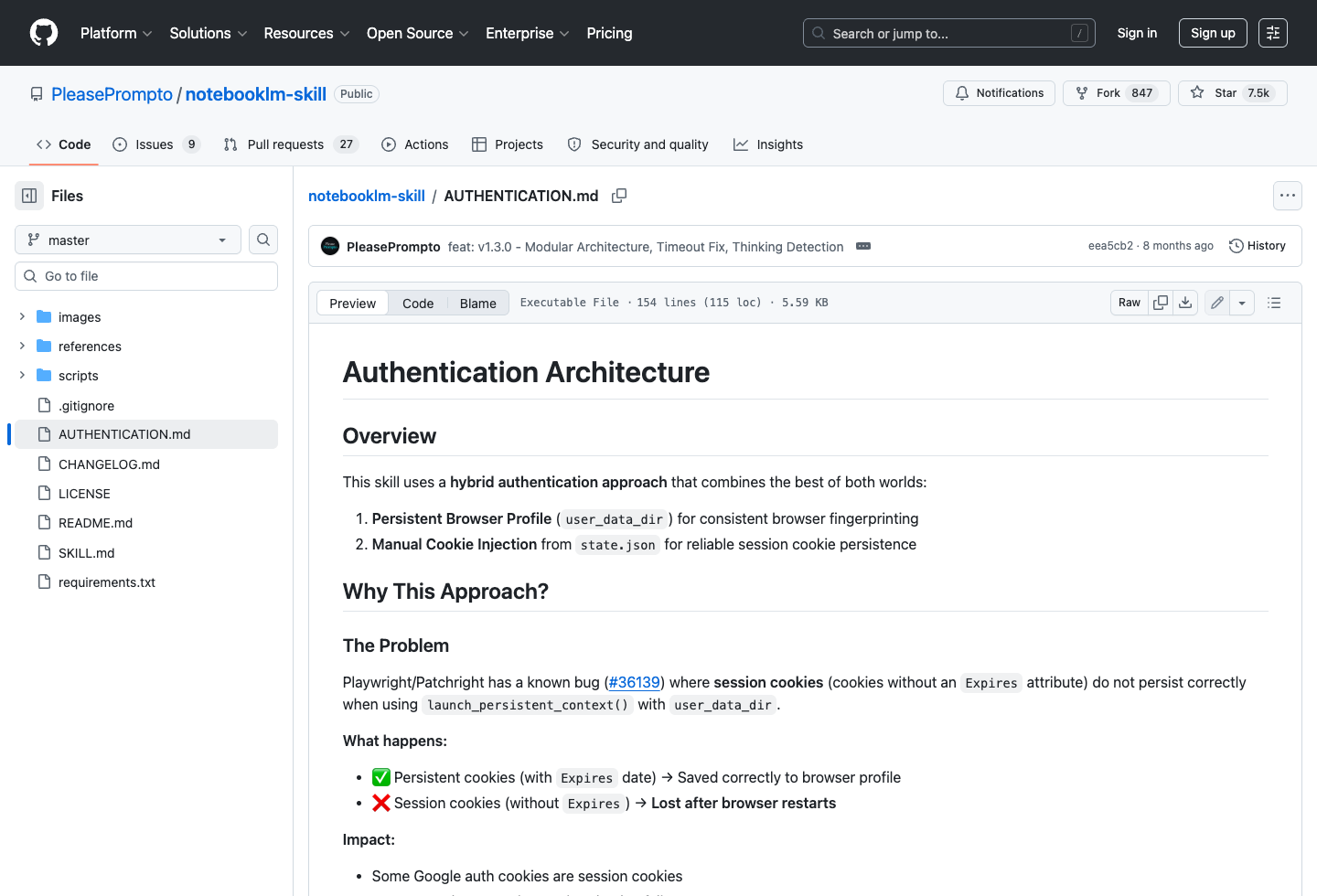Expand the commit message ellipsis
Screen dimensions: 1317x896
[863, 246]
